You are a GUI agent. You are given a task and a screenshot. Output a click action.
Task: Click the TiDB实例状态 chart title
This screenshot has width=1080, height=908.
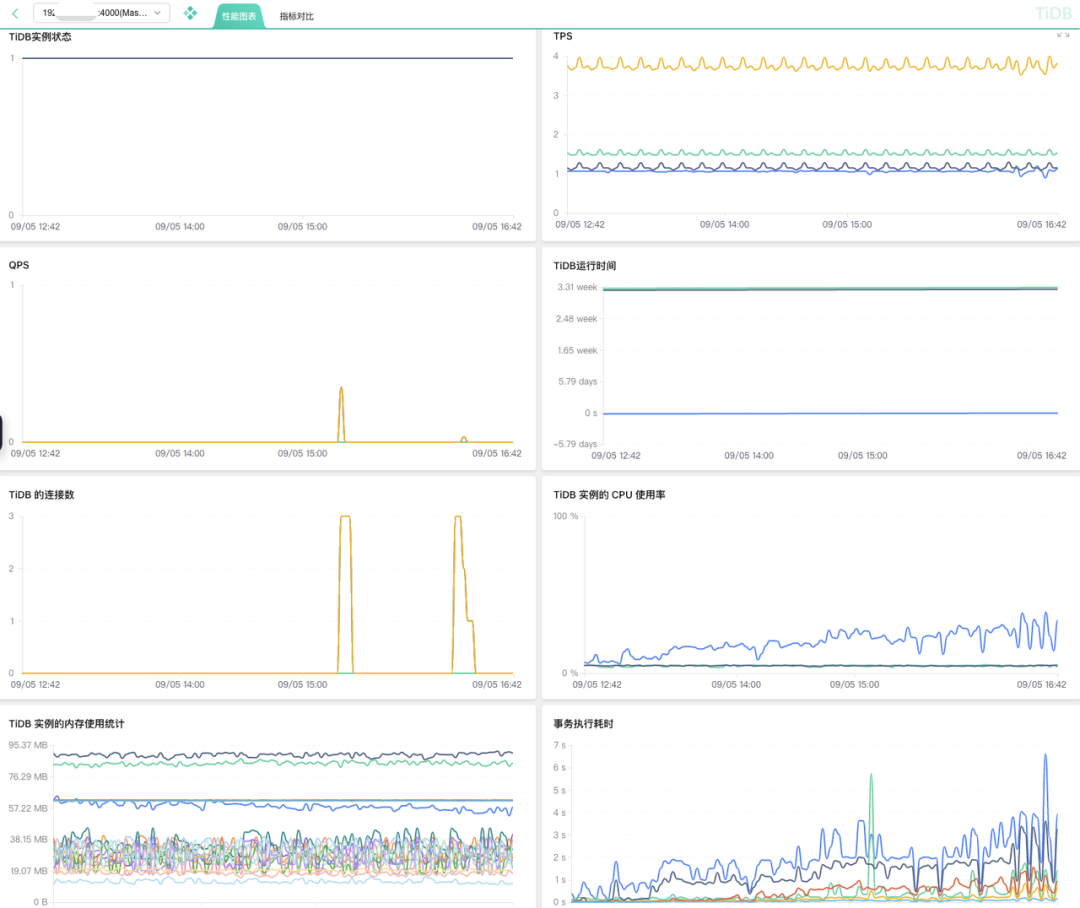click(40, 37)
